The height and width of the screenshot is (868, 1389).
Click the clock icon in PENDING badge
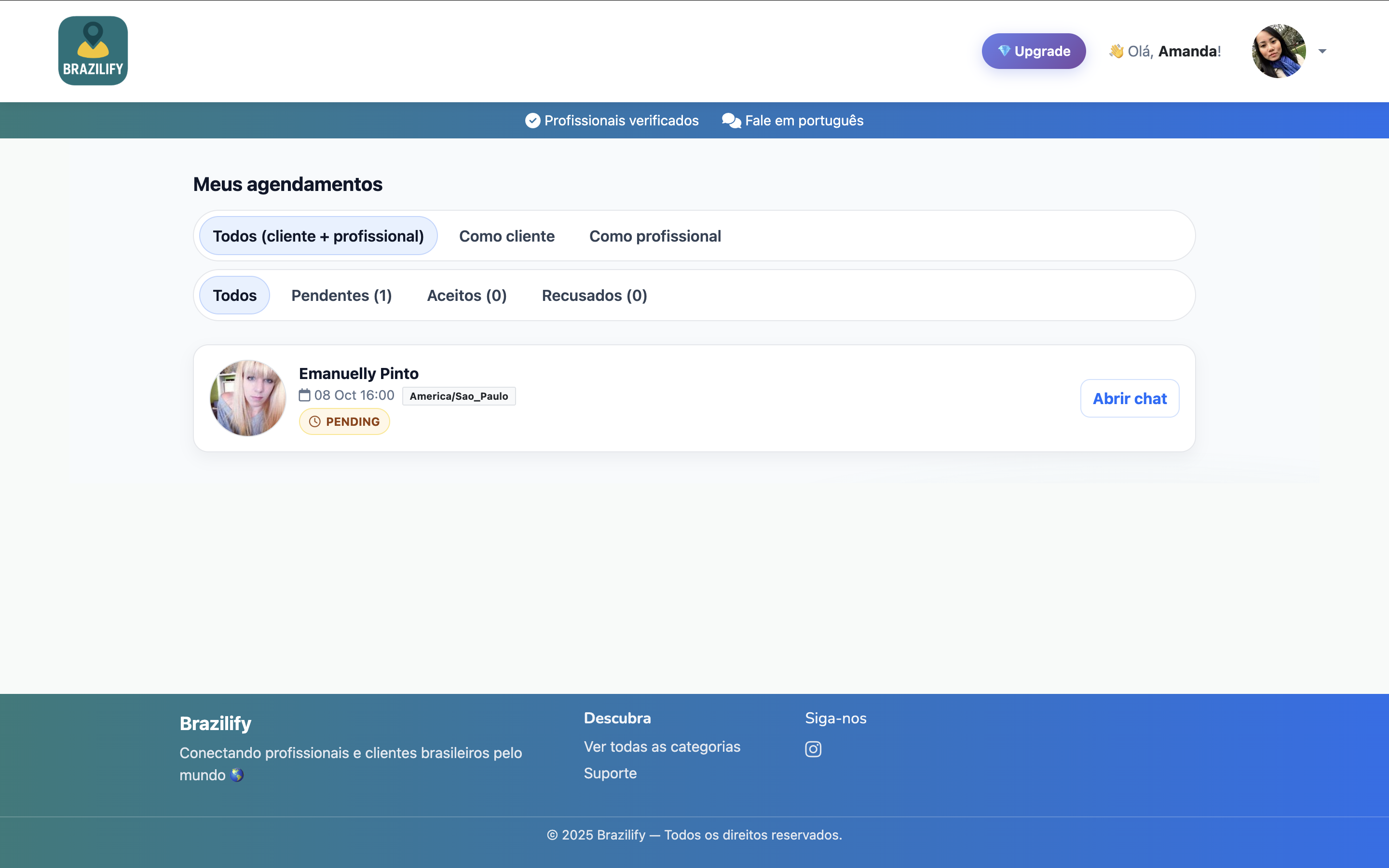(x=314, y=421)
